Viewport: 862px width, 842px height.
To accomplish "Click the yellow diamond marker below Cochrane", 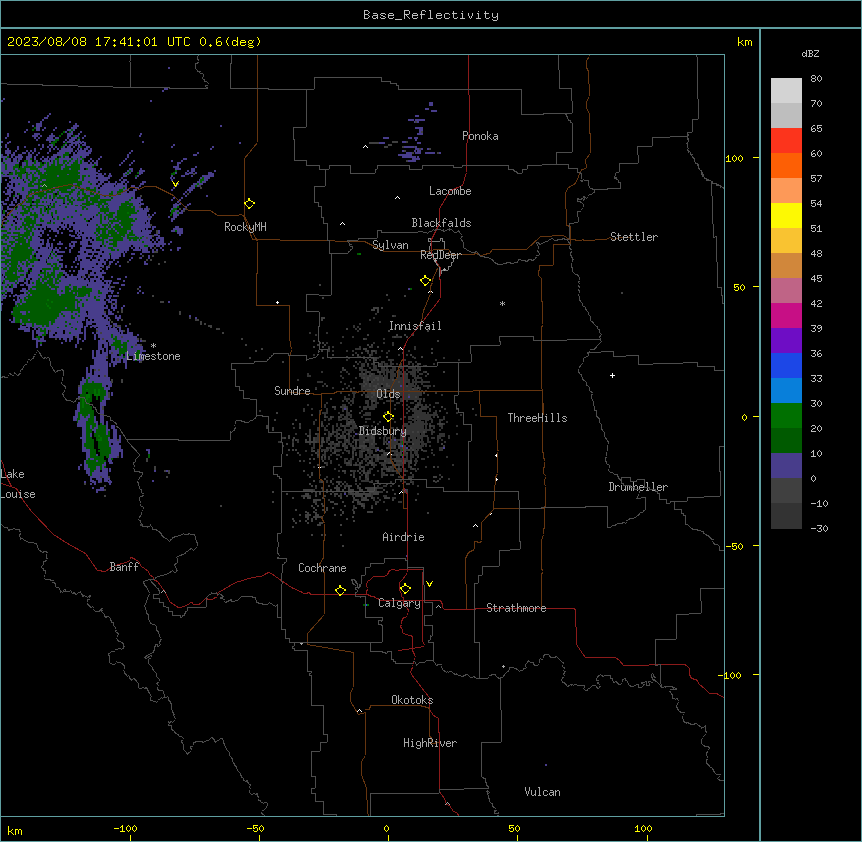I will [340, 590].
